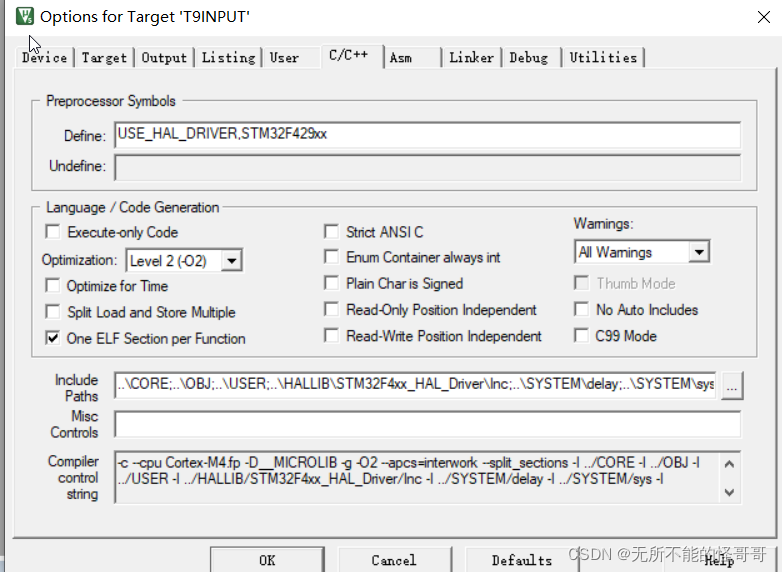Enable Read-Only Position Independent

click(x=331, y=309)
